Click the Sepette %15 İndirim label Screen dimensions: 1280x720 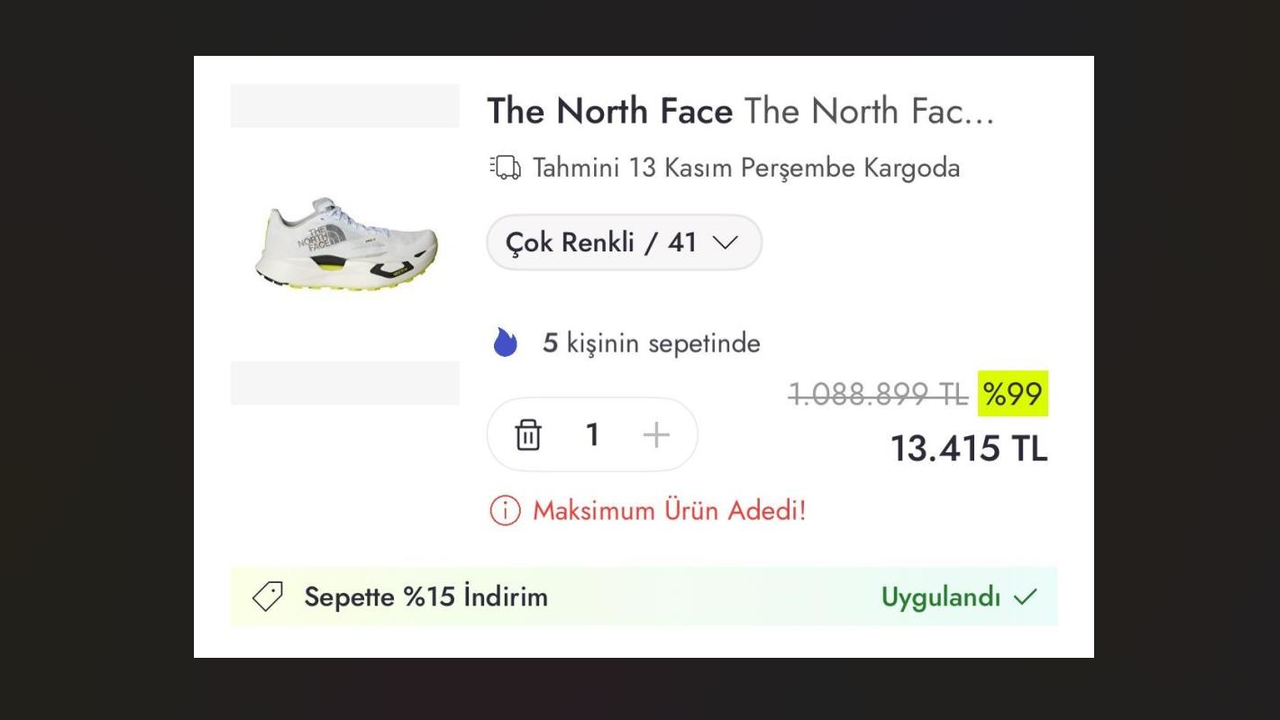pyautogui.click(x=426, y=597)
